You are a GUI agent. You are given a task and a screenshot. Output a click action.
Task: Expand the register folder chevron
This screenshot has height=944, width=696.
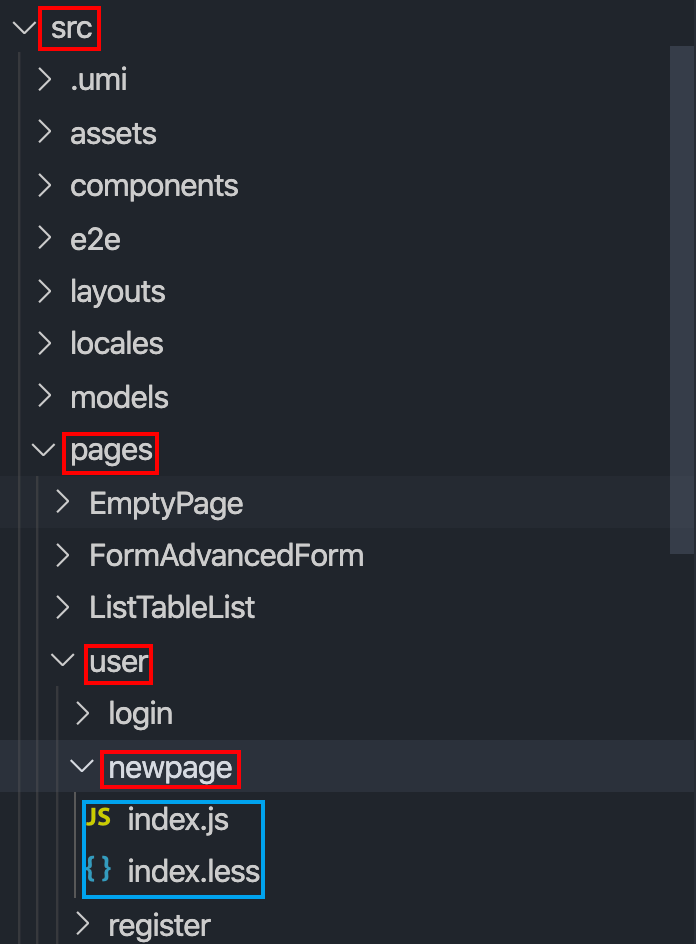[83, 924]
